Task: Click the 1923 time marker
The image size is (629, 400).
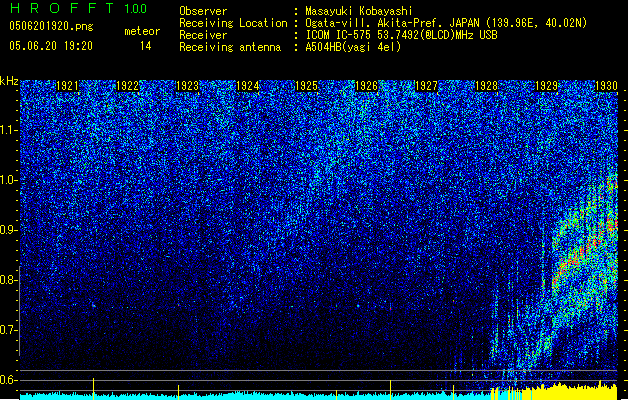Action: pyautogui.click(x=187, y=86)
